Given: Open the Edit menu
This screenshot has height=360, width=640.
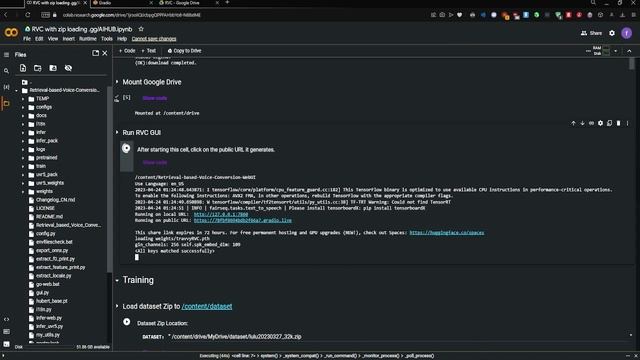Looking at the screenshot, I should tap(39, 39).
